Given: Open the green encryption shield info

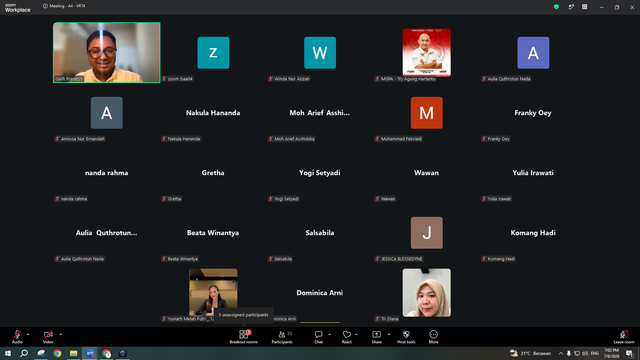Looking at the screenshot, I should [x=556, y=7].
